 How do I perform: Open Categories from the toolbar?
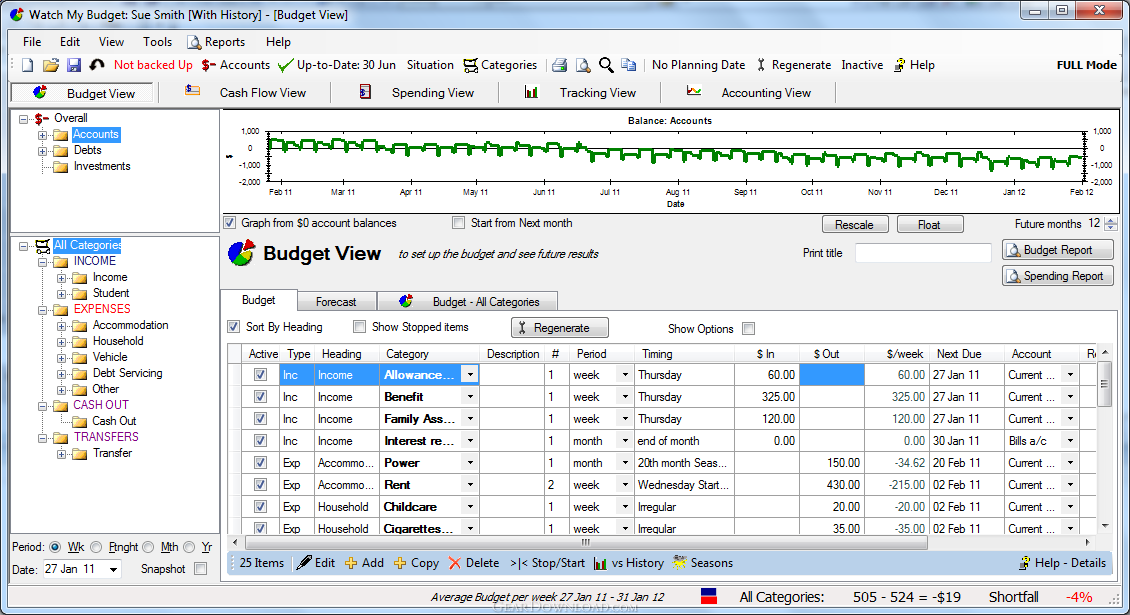pos(500,65)
